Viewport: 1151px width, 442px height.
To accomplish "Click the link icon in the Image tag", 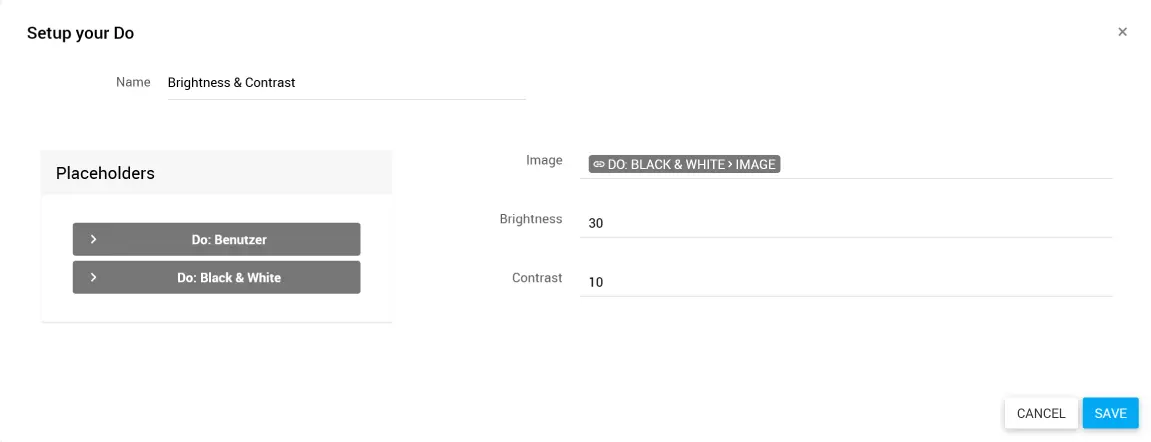I will 599,164.
